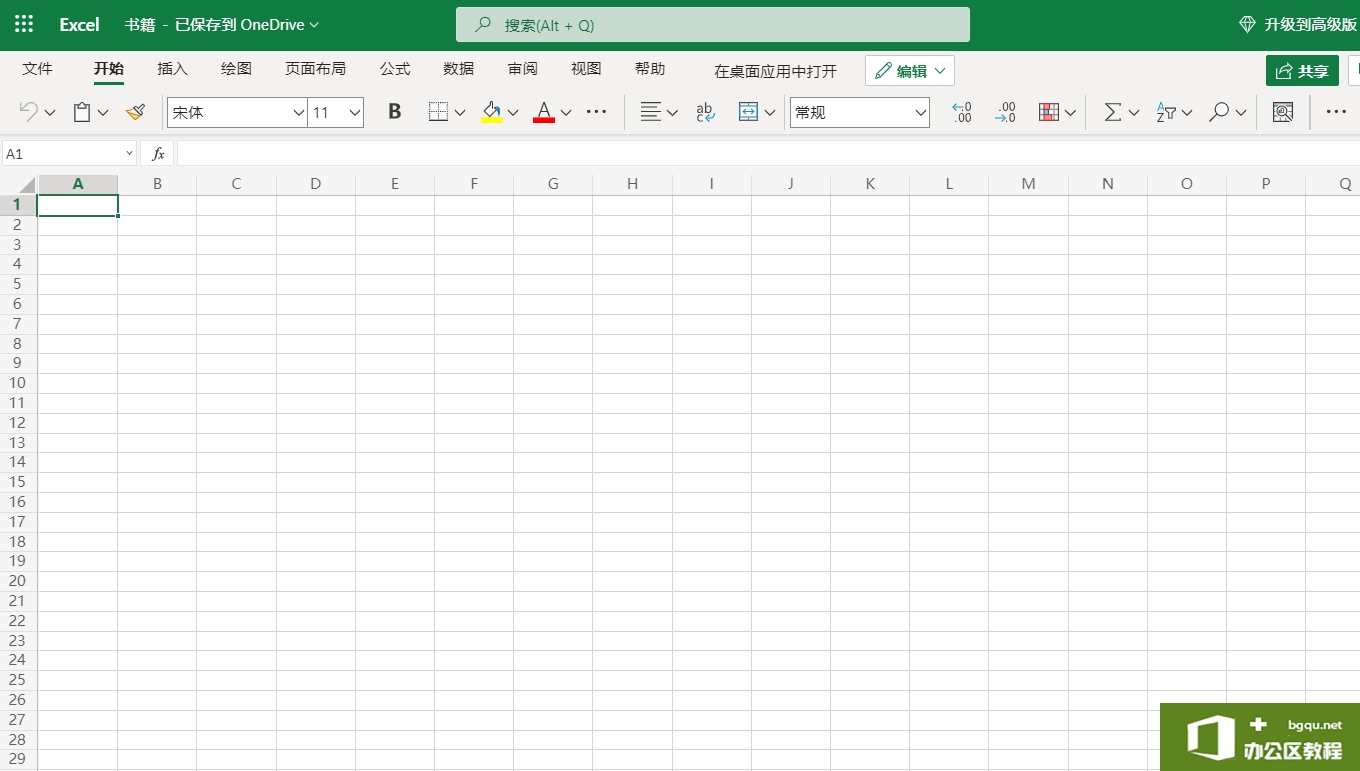
Task: Open the Undo history dropdown arrow
Action: (50, 113)
